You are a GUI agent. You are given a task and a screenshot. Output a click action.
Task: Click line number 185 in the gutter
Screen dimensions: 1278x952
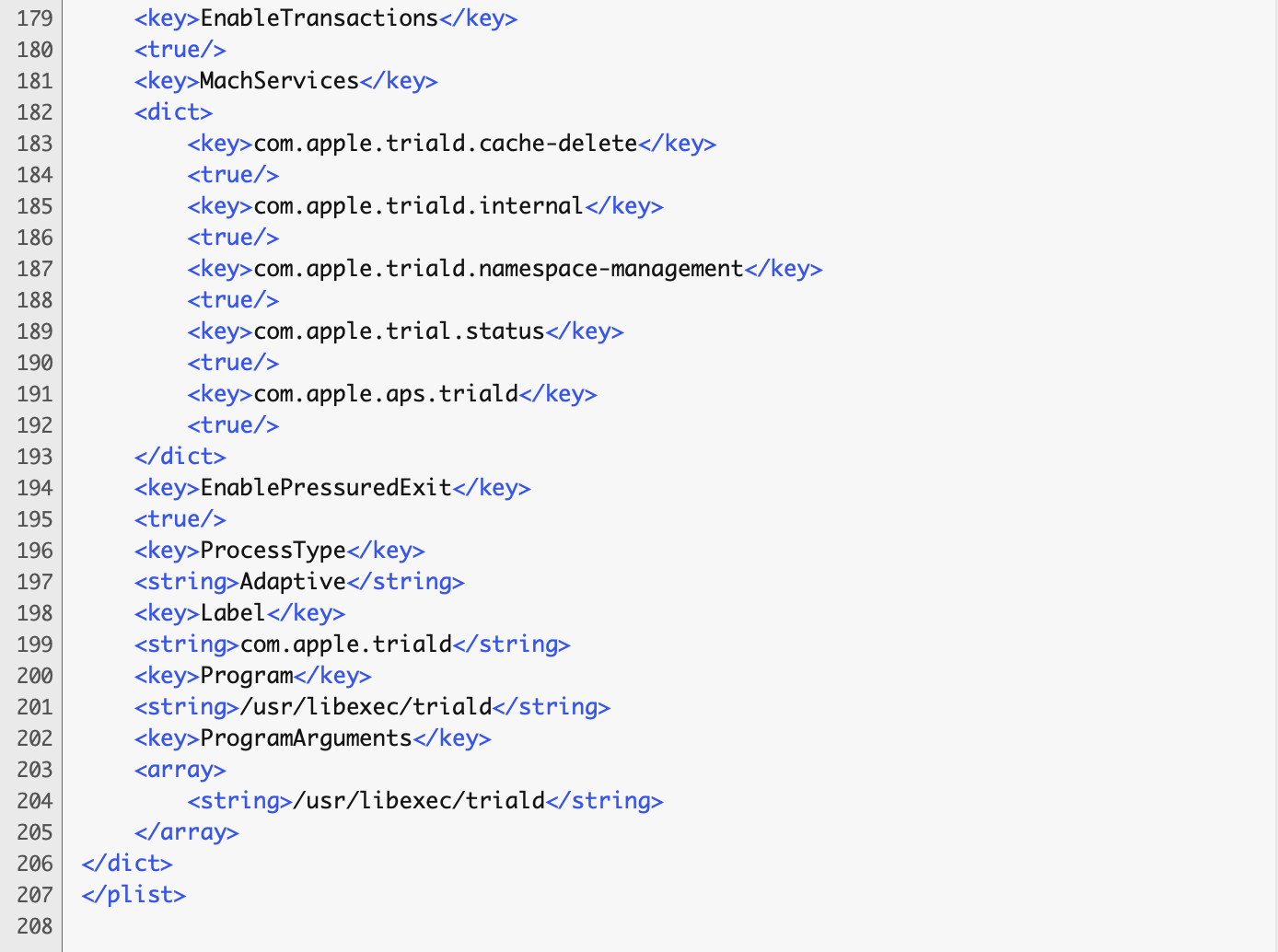pos(35,206)
